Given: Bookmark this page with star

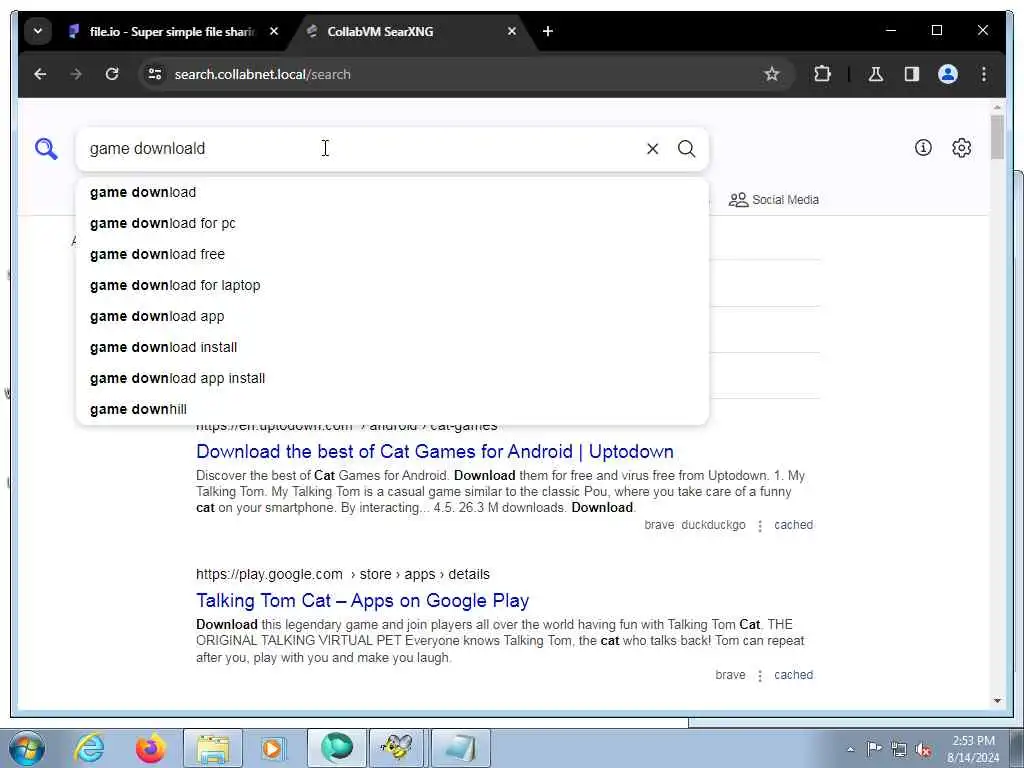Looking at the screenshot, I should point(772,74).
